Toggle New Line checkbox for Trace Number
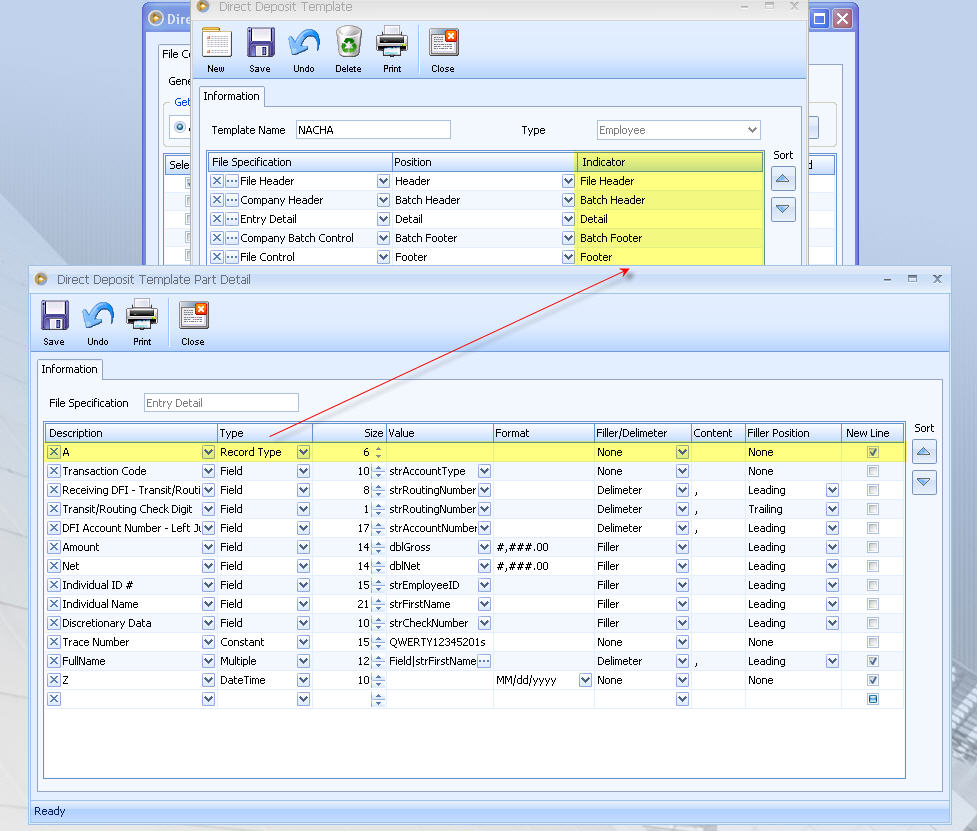 click(x=873, y=642)
